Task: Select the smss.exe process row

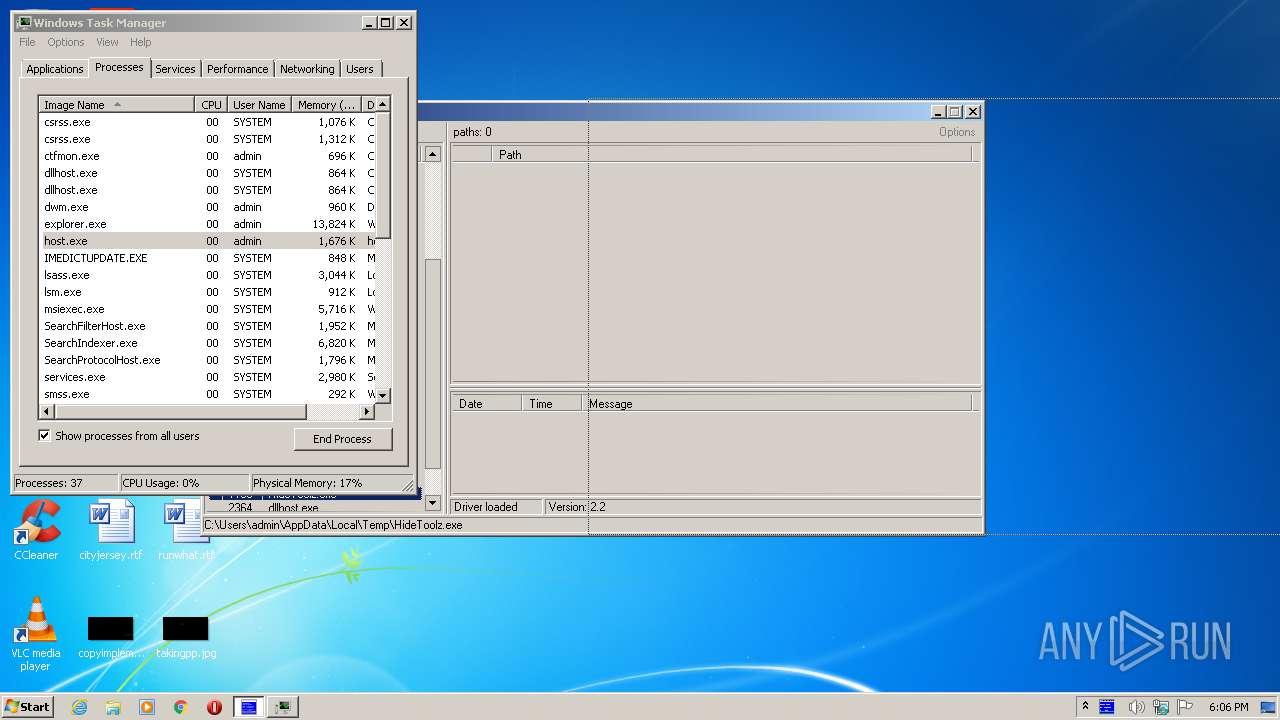Action: (x=207, y=394)
